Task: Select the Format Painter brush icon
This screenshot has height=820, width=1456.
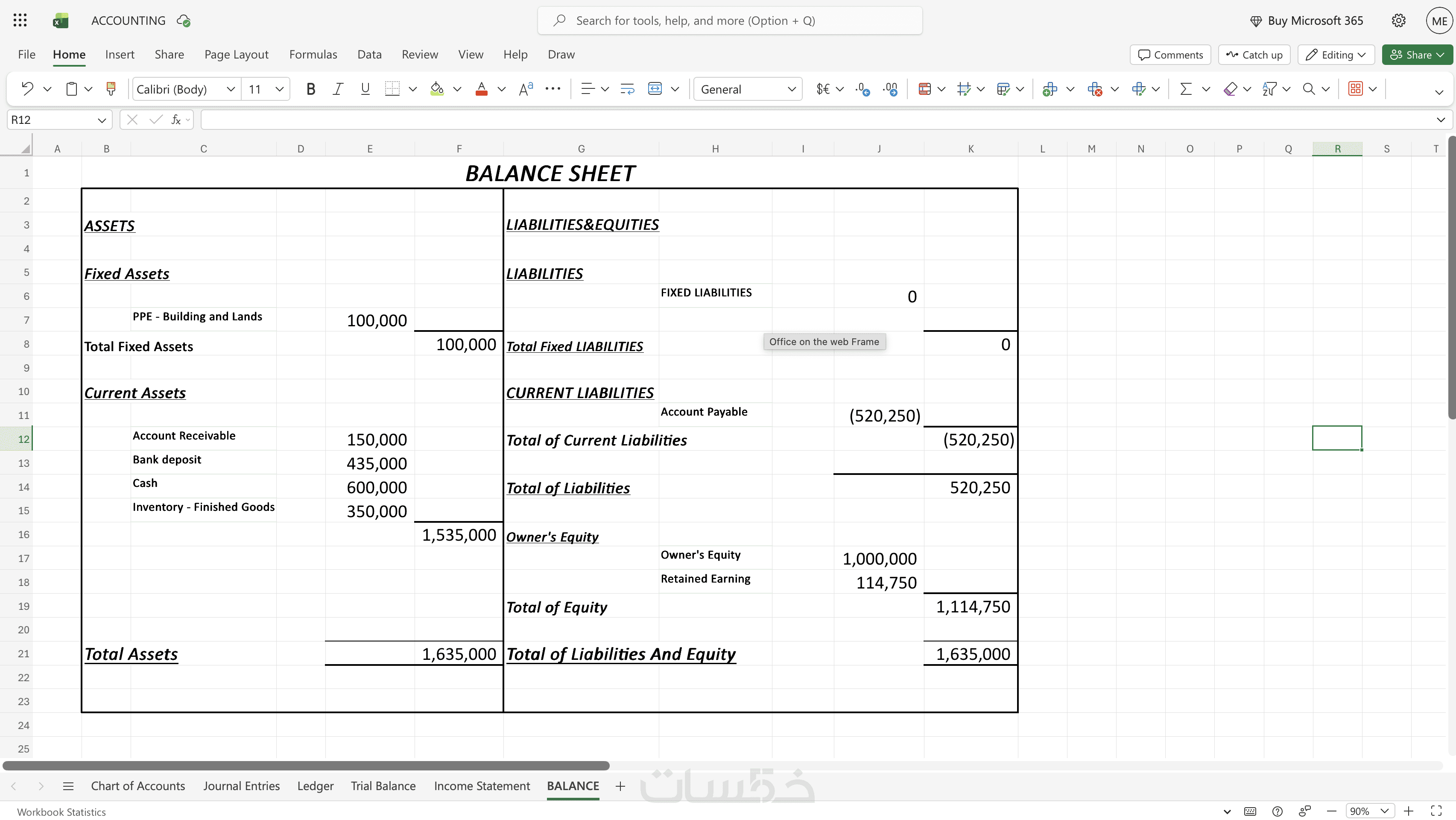Action: coord(111,89)
